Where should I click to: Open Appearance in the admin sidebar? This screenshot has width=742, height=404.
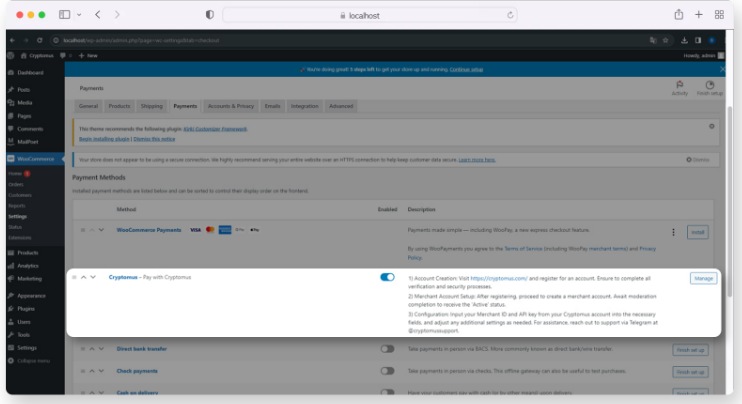32,296
